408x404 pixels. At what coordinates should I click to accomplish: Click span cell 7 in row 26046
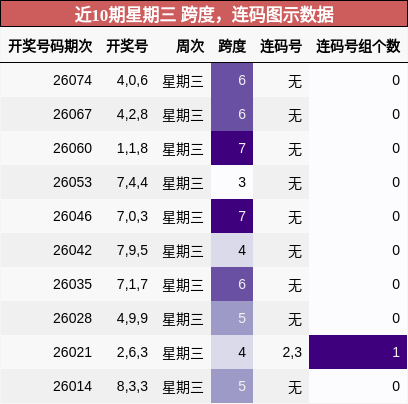pyautogui.click(x=232, y=216)
